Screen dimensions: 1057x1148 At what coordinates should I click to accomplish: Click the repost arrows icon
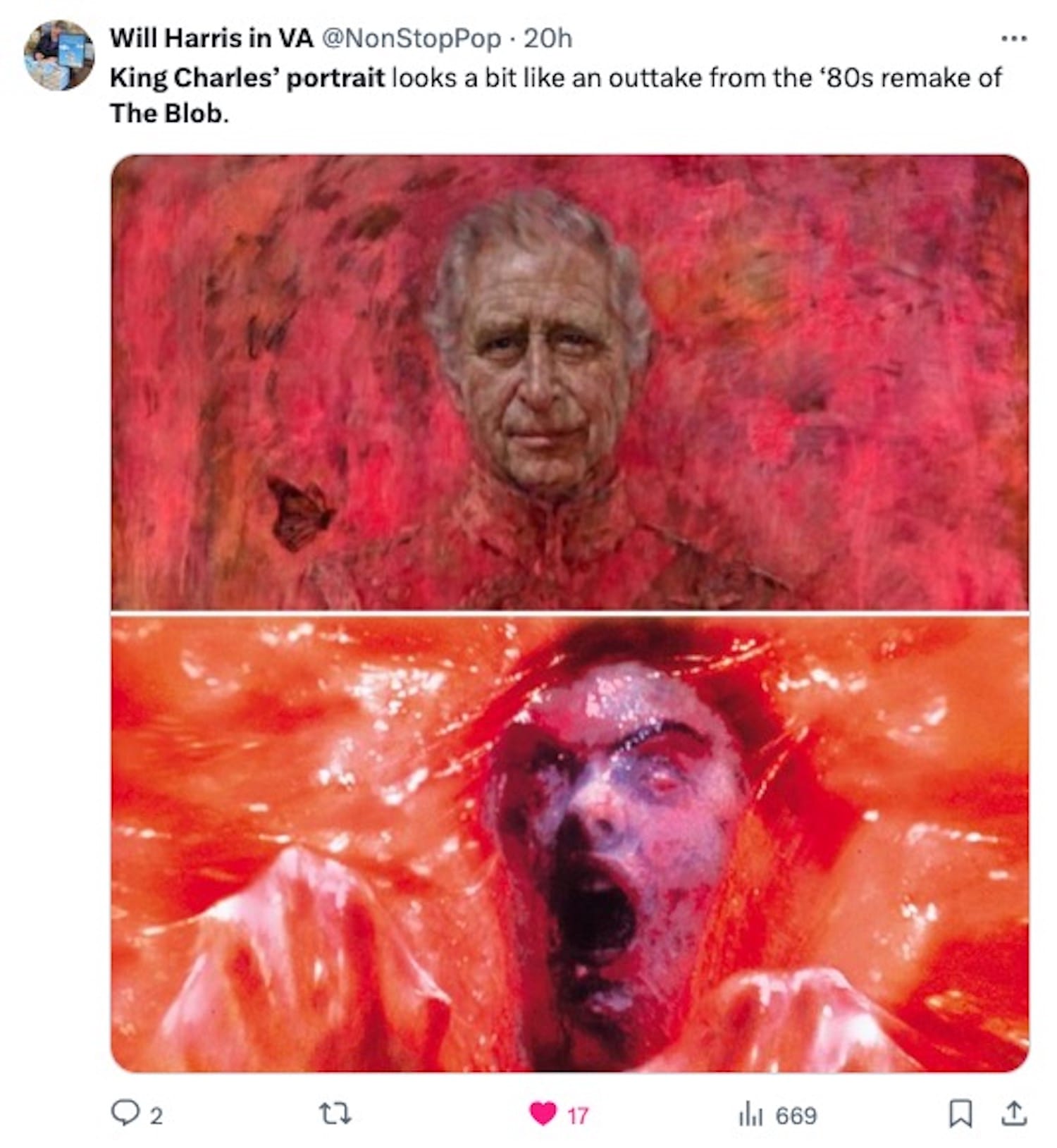pos(335,1114)
